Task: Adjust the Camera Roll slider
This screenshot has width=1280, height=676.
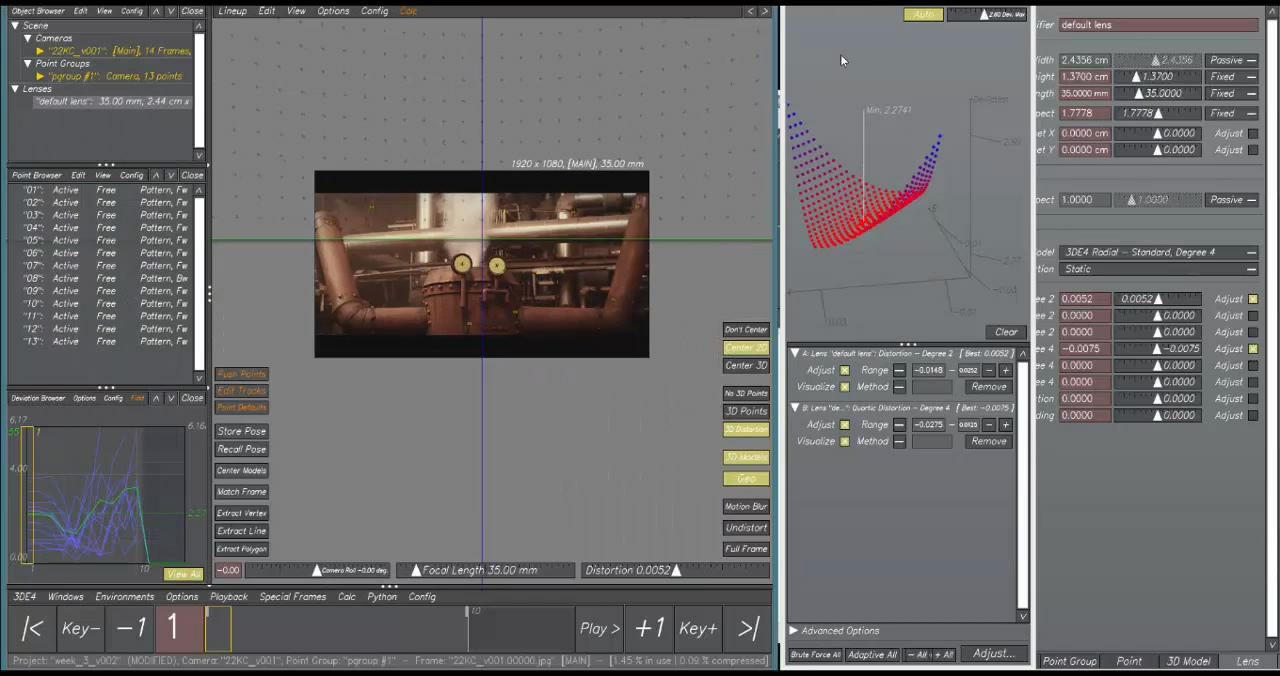Action: tap(316, 570)
